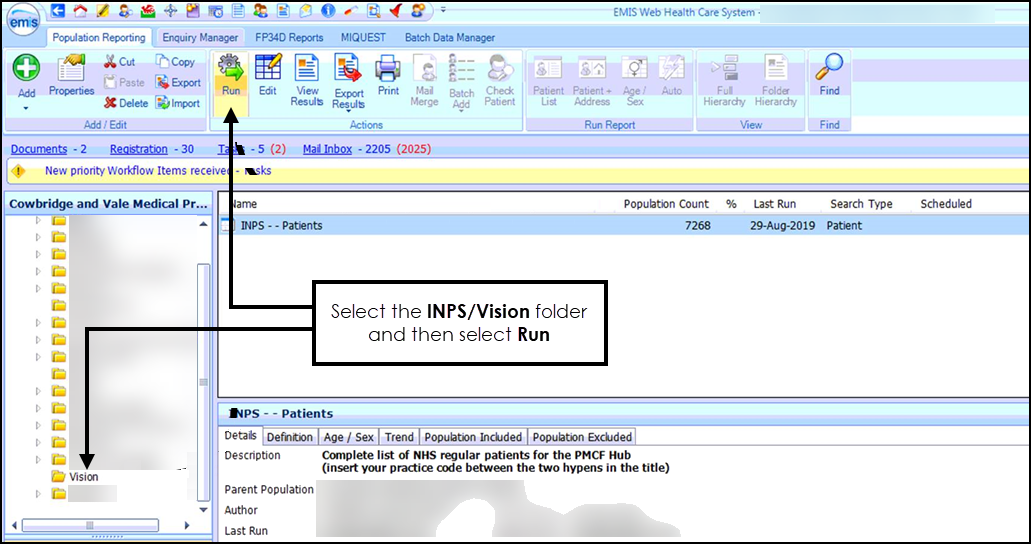
Task: Open the Mail Inbox link
Action: pos(327,149)
